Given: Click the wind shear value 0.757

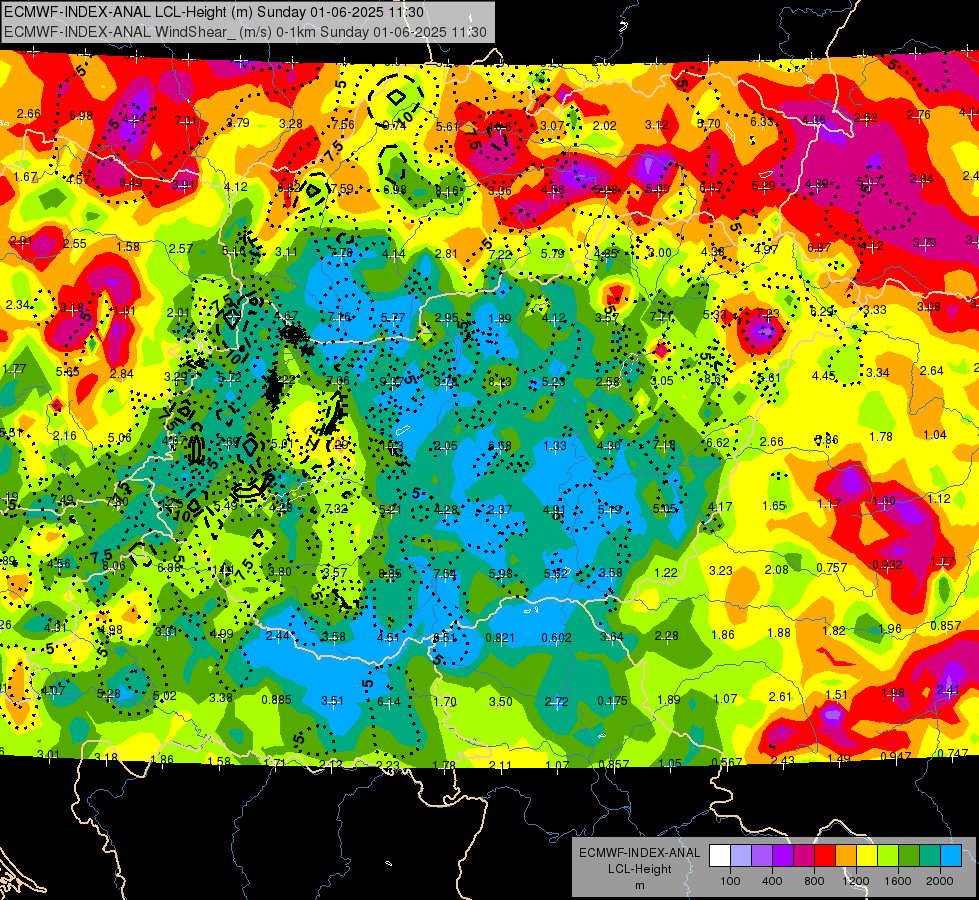Looking at the screenshot, I should [x=832, y=568].
